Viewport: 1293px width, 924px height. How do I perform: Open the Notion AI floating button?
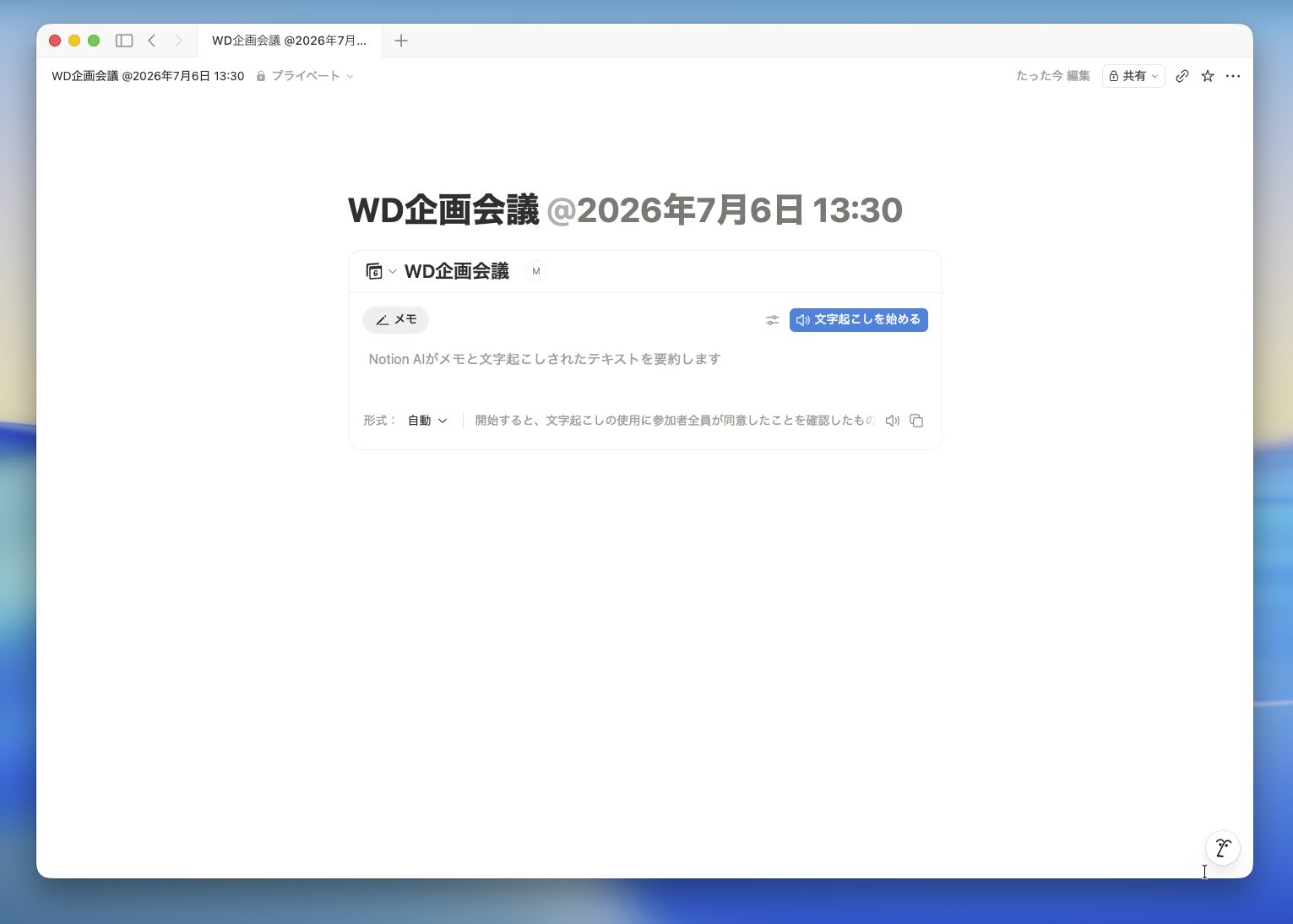point(1223,848)
